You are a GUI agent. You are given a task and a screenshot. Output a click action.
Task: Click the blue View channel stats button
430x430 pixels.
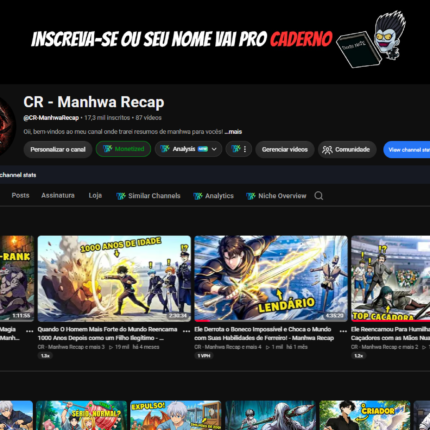tap(407, 150)
